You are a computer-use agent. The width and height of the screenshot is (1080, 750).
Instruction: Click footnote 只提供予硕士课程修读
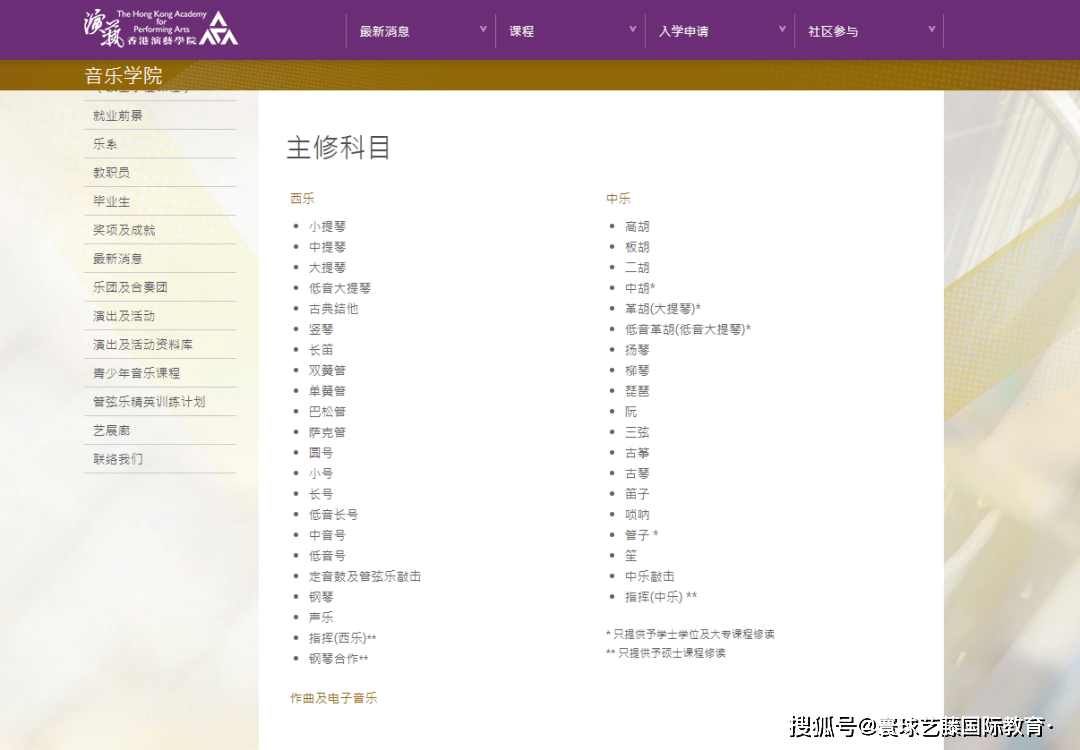click(x=666, y=653)
